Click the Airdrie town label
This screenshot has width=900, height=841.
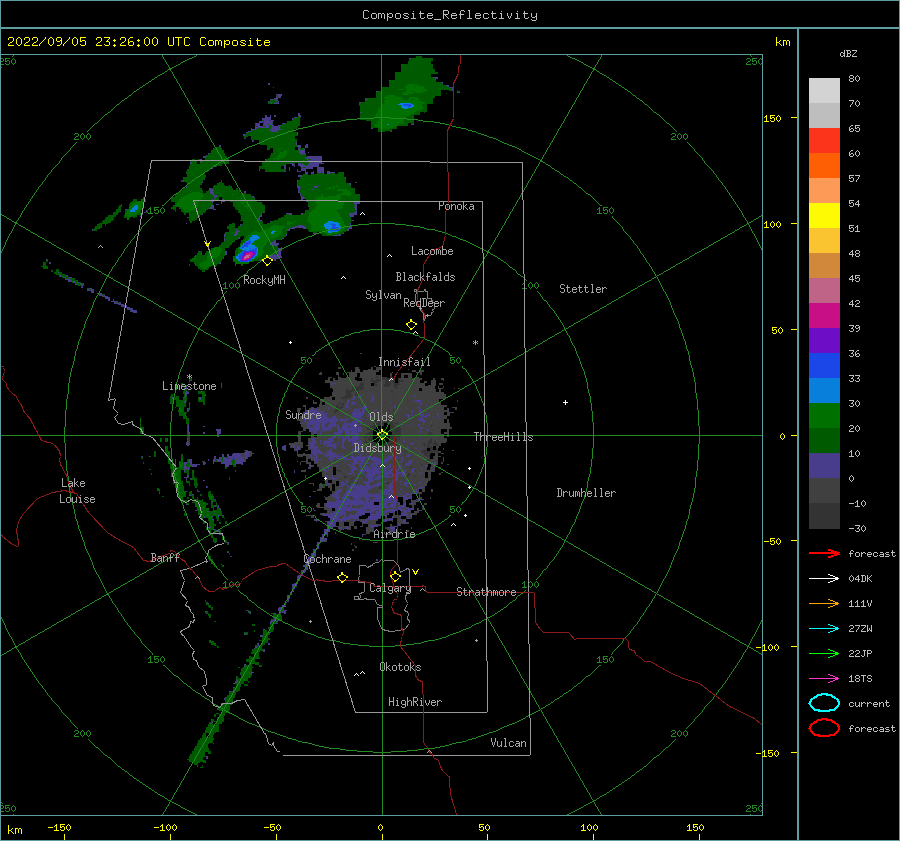pos(394,534)
